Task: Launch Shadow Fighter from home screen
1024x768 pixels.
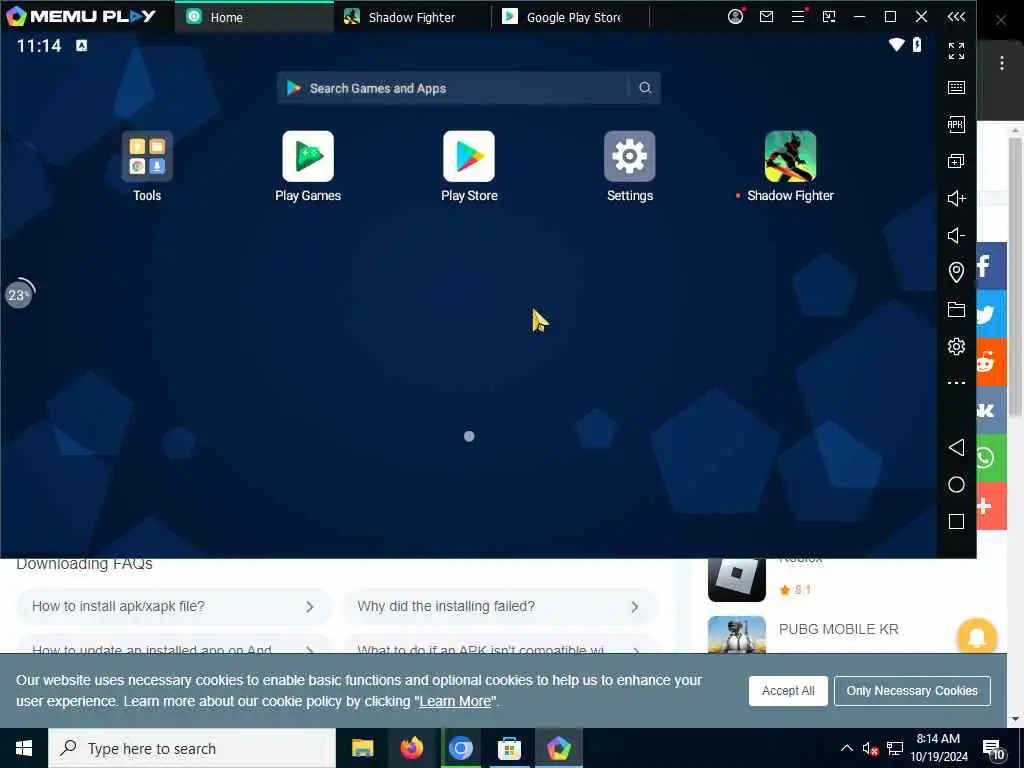Action: (790, 156)
